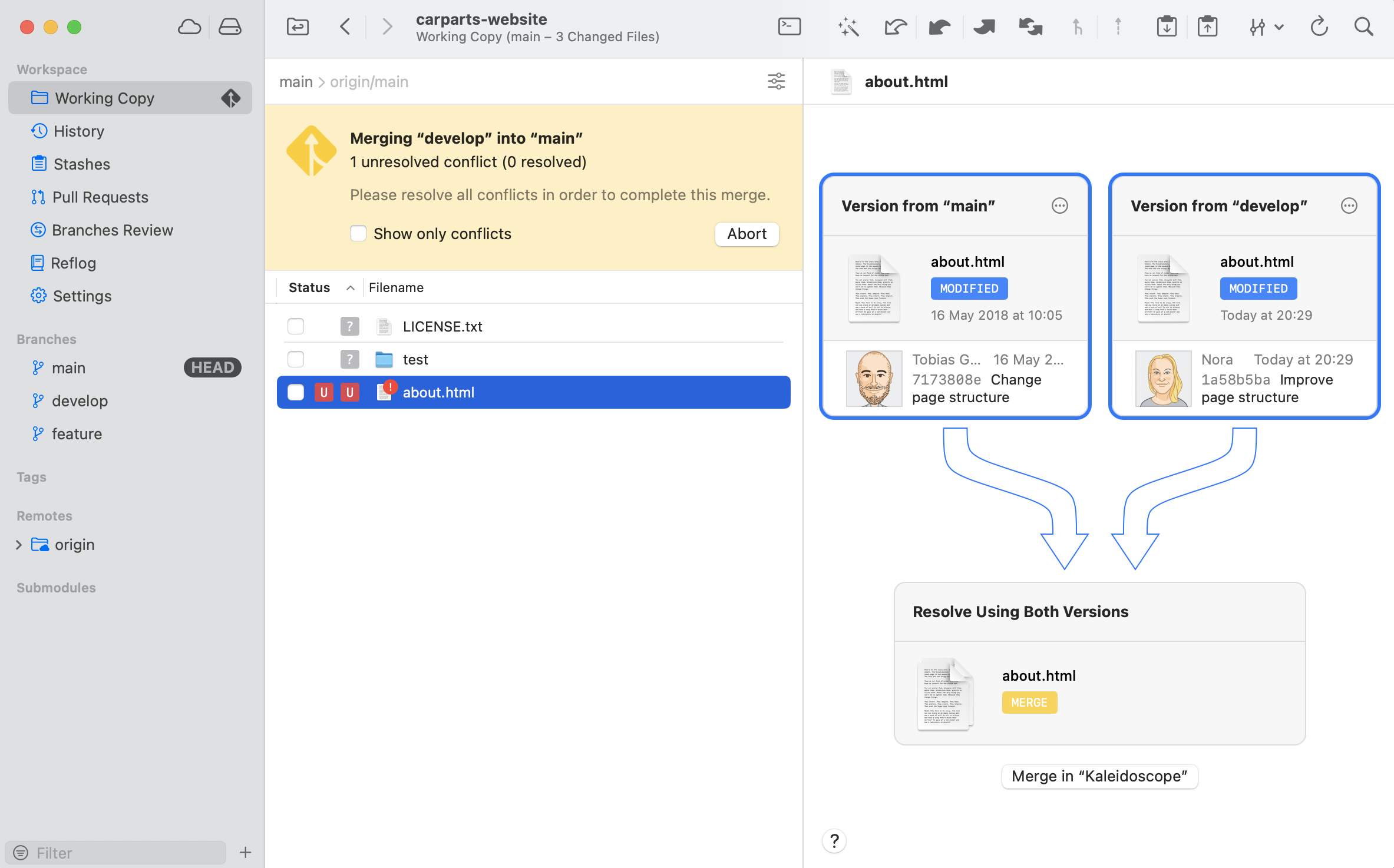1394x868 pixels.
Task: Click Merge in "Kaleidoscope" button
Action: 1099,776
